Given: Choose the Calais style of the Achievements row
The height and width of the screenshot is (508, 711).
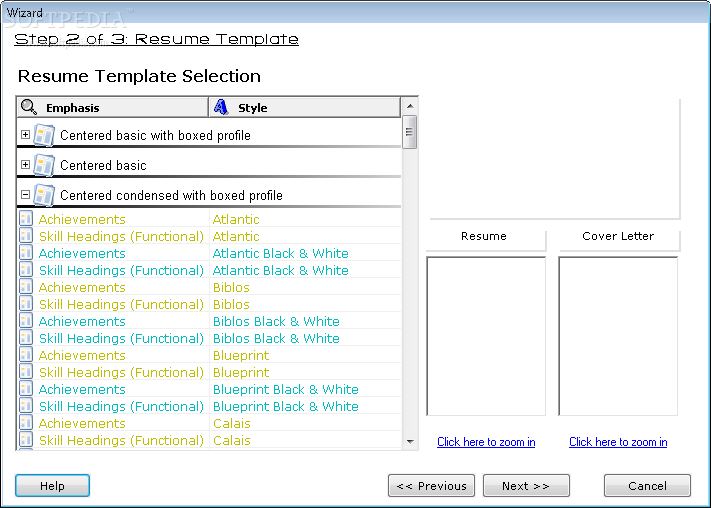Looking at the screenshot, I should 232,423.
